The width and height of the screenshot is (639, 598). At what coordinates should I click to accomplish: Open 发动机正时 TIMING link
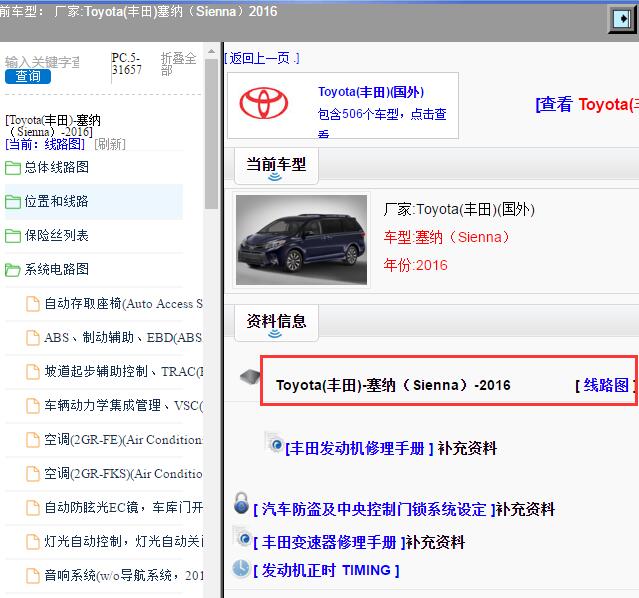tap(326, 570)
